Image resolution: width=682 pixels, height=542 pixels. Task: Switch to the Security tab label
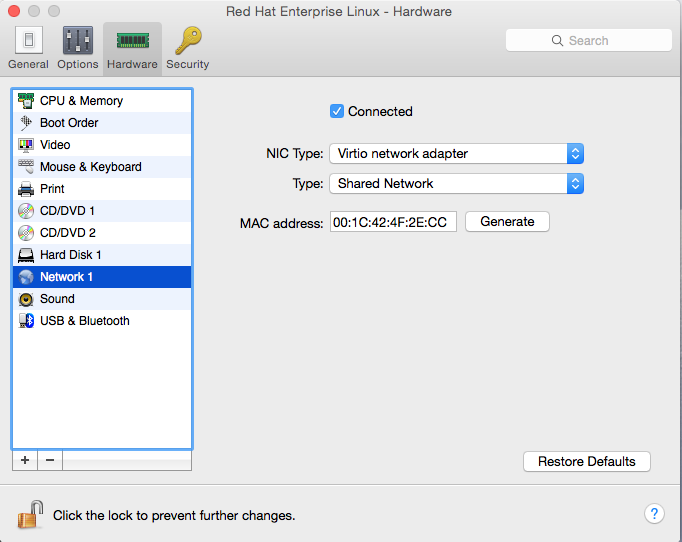click(x=188, y=64)
